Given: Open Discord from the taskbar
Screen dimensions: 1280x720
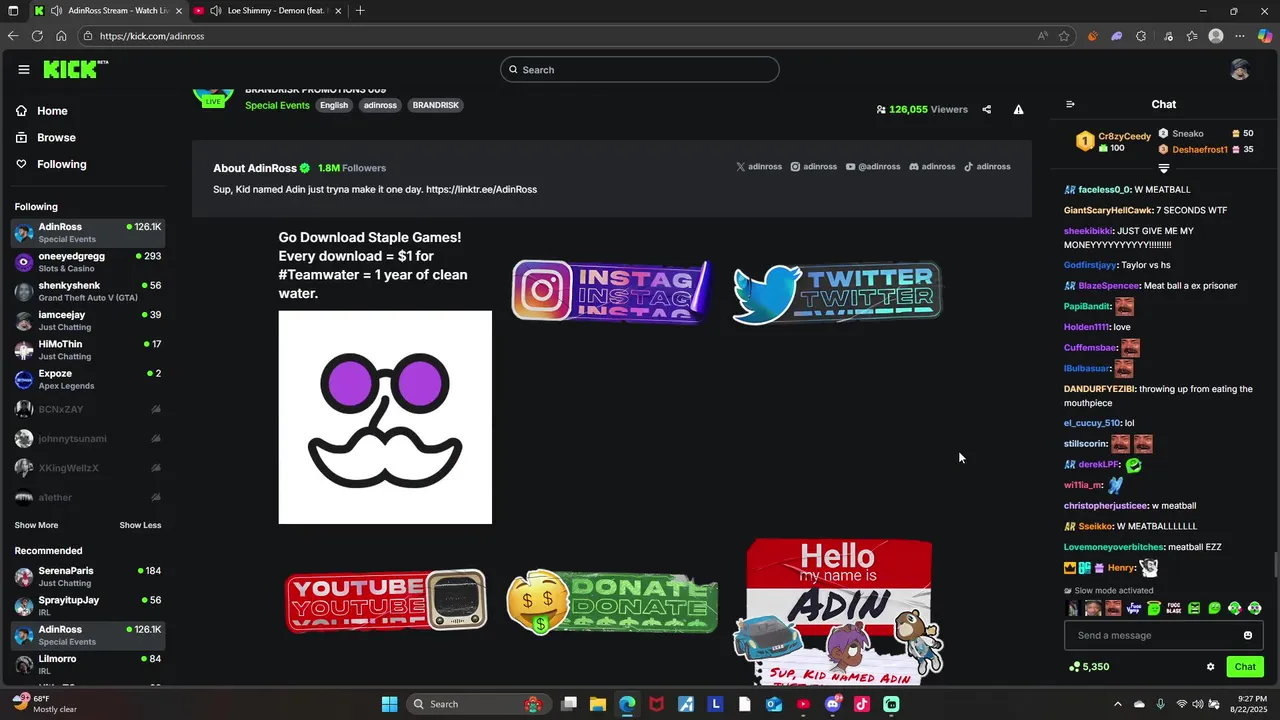Looking at the screenshot, I should (833, 704).
